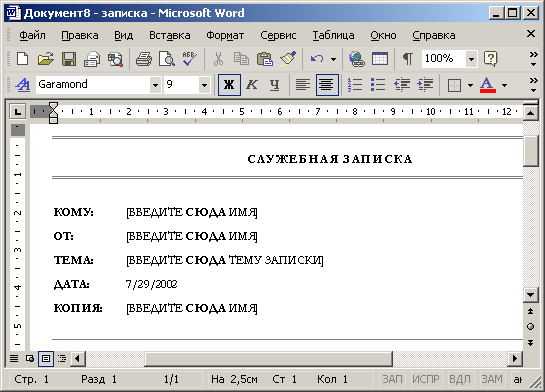Open the 100% zoom dropdown
The height and width of the screenshot is (392, 545).
pyautogui.click(x=471, y=59)
